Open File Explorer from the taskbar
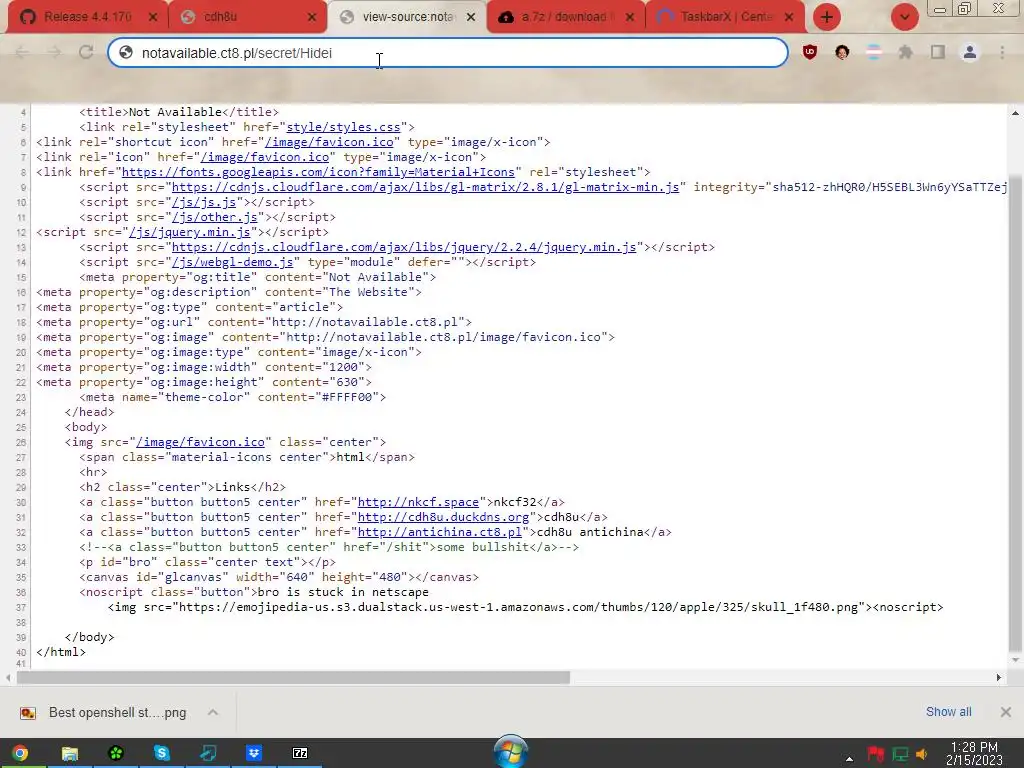Image resolution: width=1024 pixels, height=768 pixels. coord(69,753)
